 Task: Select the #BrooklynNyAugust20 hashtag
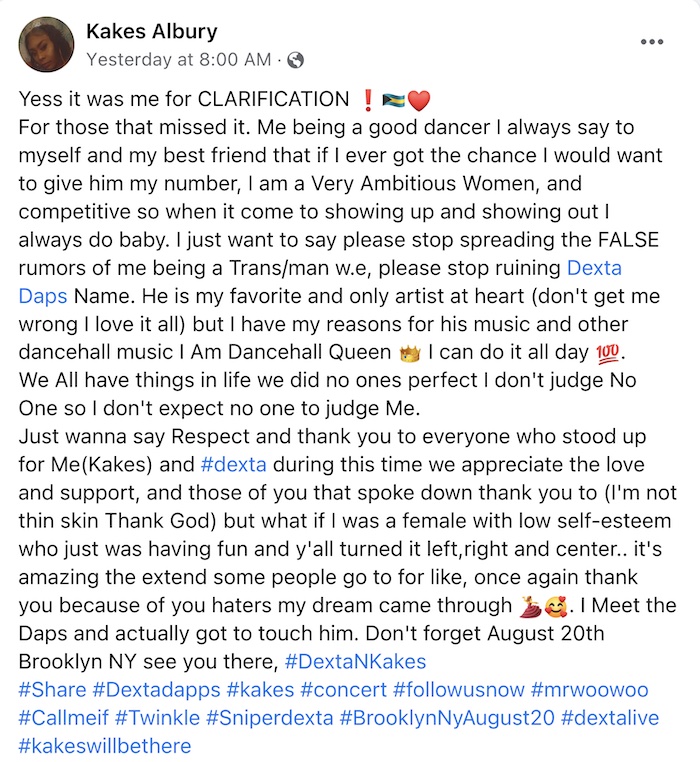click(x=447, y=718)
